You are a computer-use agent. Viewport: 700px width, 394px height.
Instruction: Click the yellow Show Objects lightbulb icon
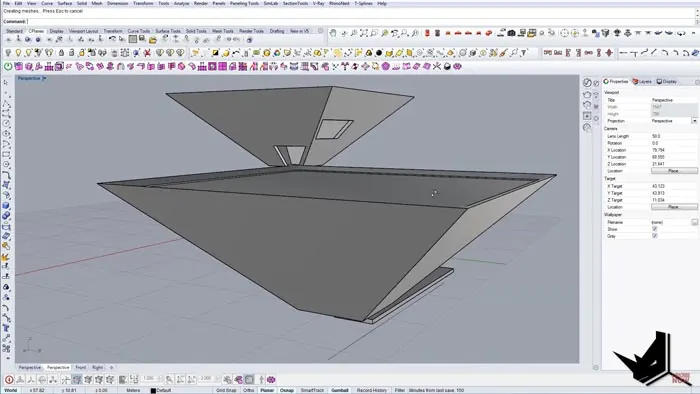[18, 53]
